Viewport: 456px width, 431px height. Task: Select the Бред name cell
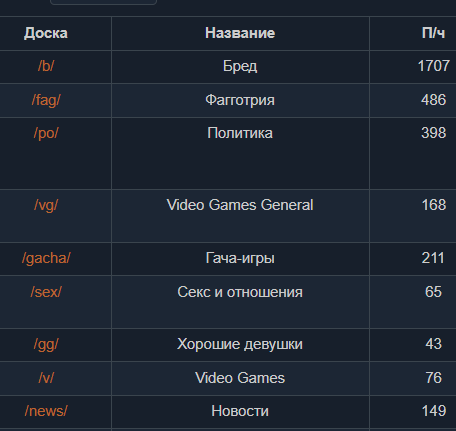(x=240, y=66)
